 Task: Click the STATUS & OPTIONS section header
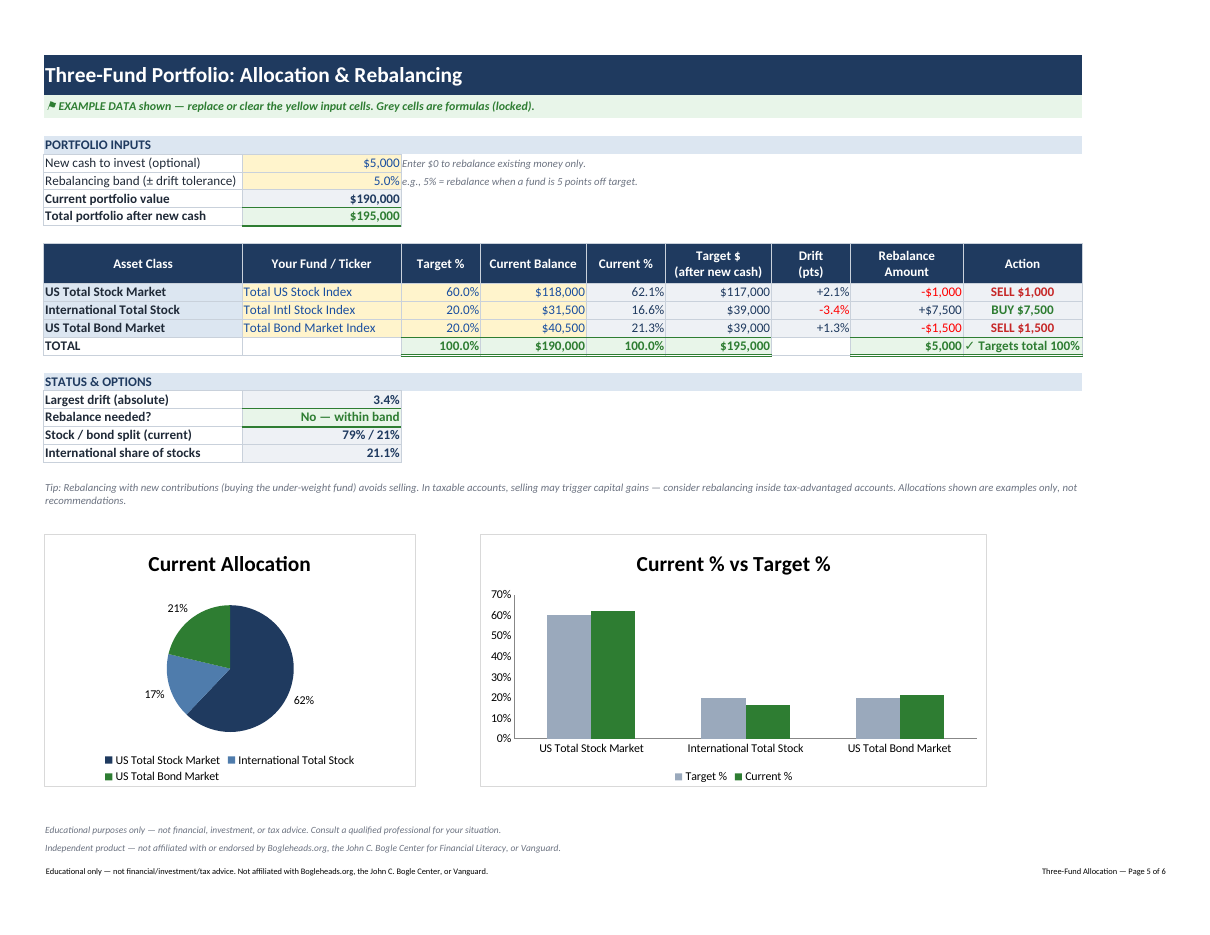[563, 382]
